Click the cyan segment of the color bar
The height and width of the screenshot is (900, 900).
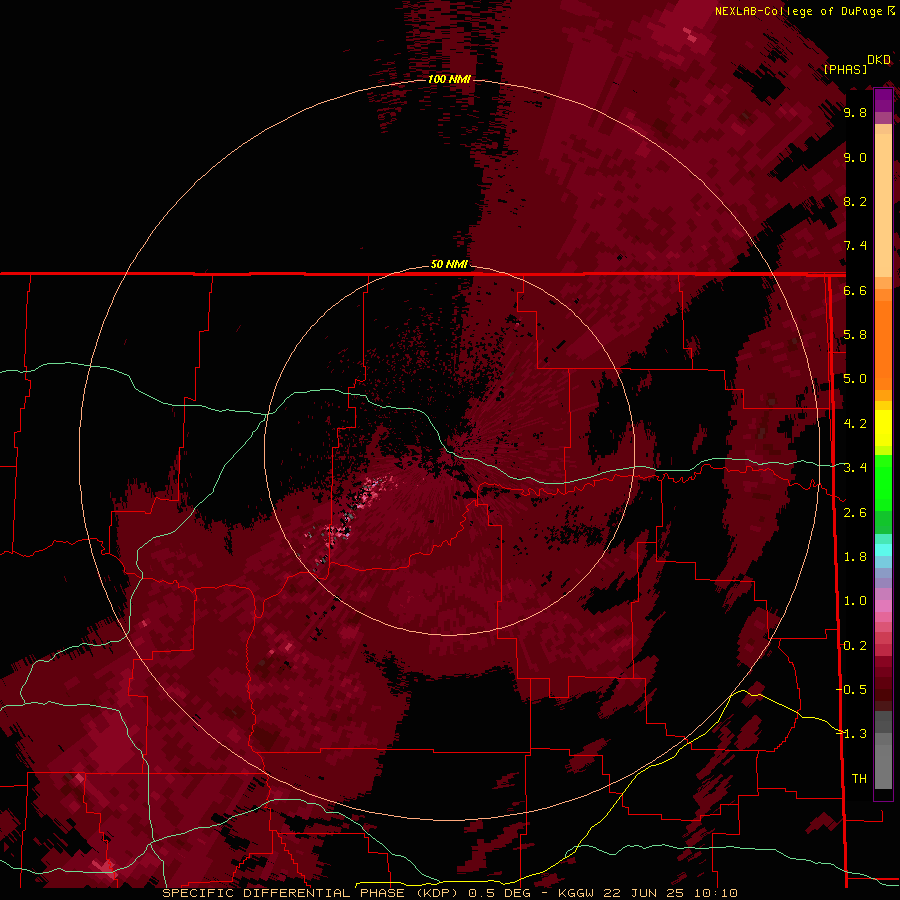click(883, 550)
